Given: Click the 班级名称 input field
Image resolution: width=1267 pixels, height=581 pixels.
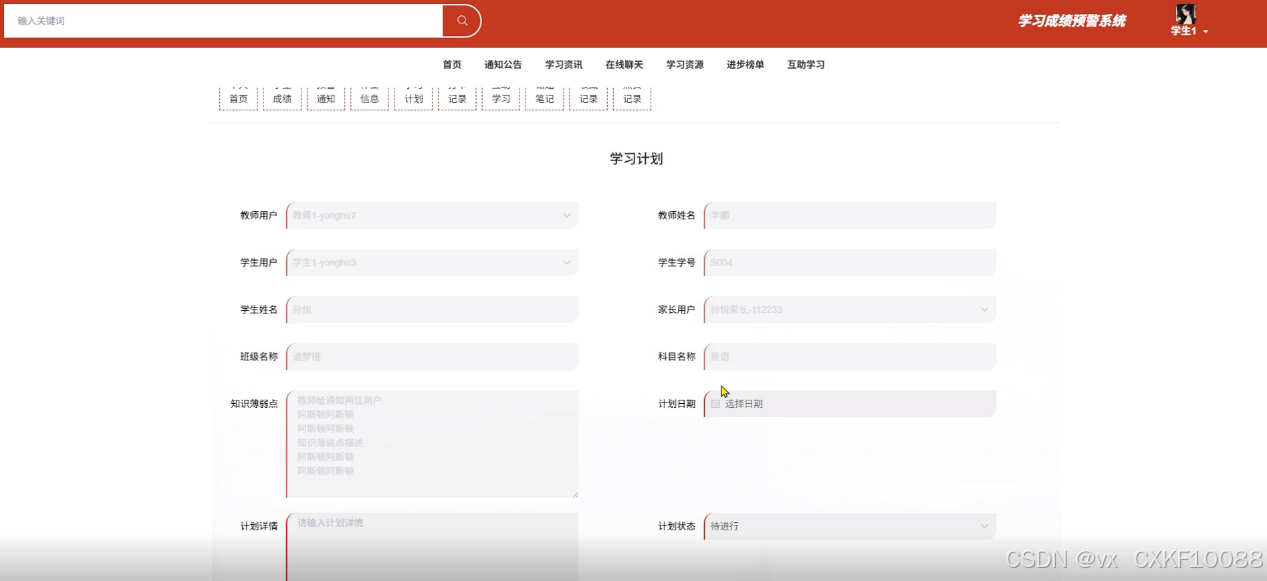Looking at the screenshot, I should click(432, 356).
